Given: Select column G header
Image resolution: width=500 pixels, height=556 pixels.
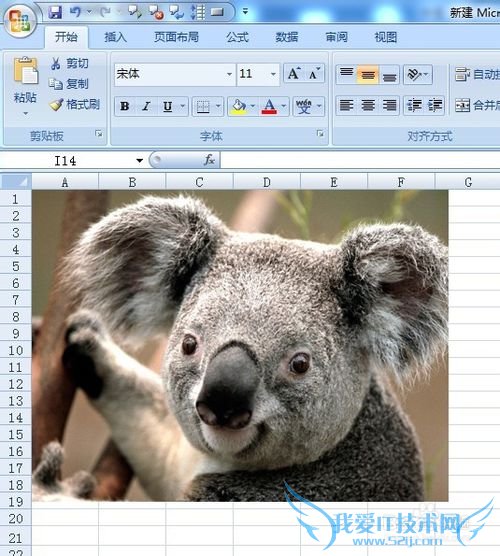Looking at the screenshot, I should tap(468, 182).
